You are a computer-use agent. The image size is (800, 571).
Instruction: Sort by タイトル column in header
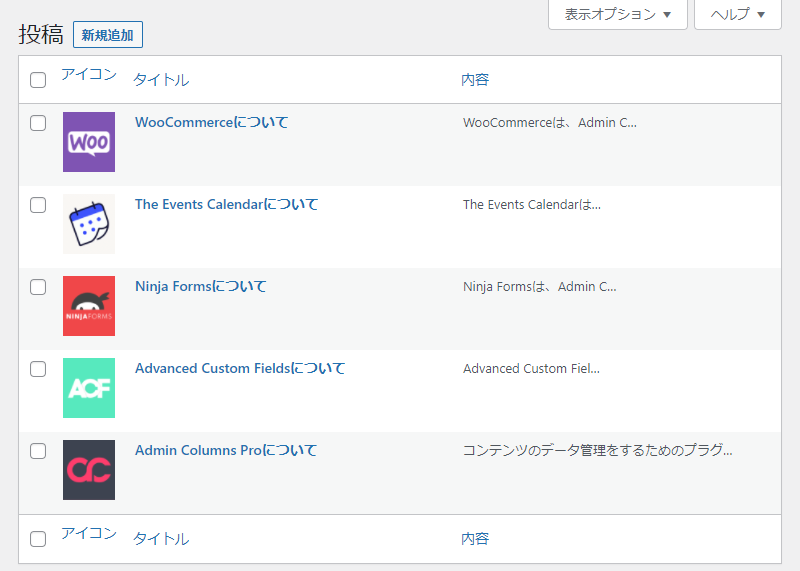tap(161, 80)
